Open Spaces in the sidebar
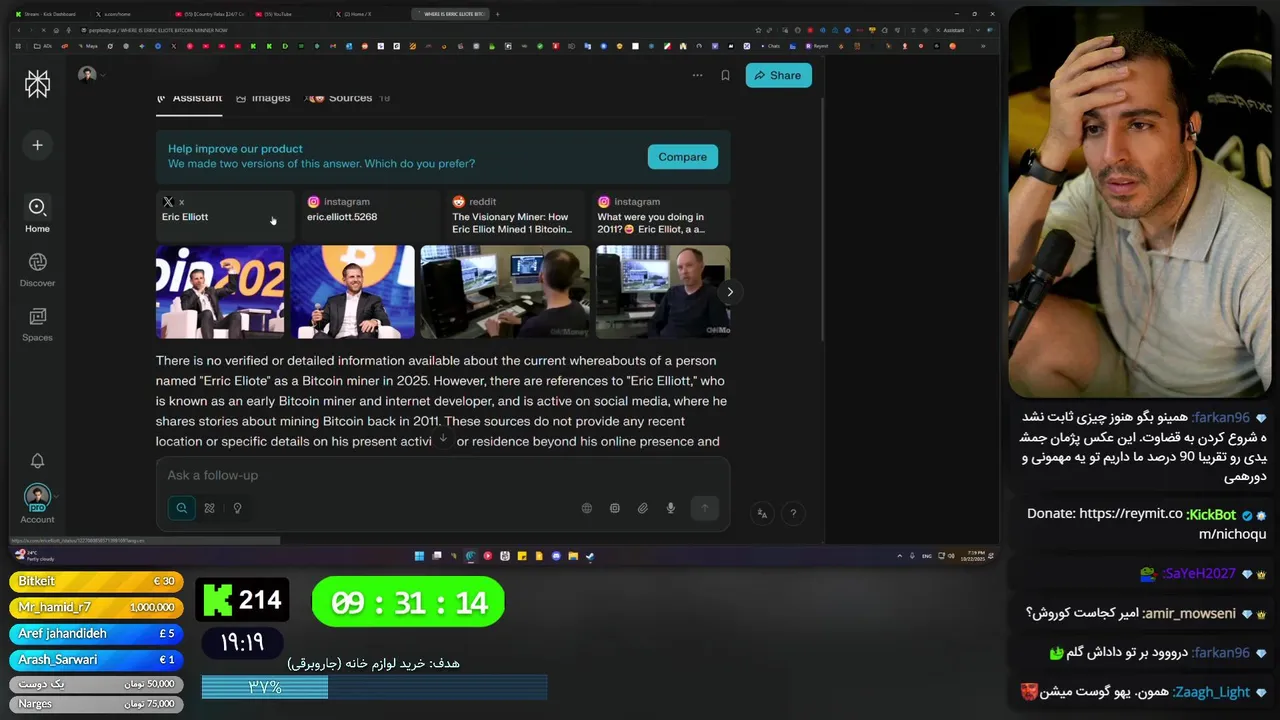The height and width of the screenshot is (720, 1280). tap(37, 324)
